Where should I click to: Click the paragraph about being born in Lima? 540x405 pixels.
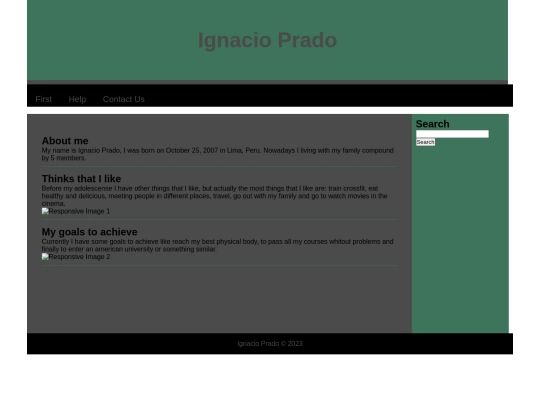[218, 154]
